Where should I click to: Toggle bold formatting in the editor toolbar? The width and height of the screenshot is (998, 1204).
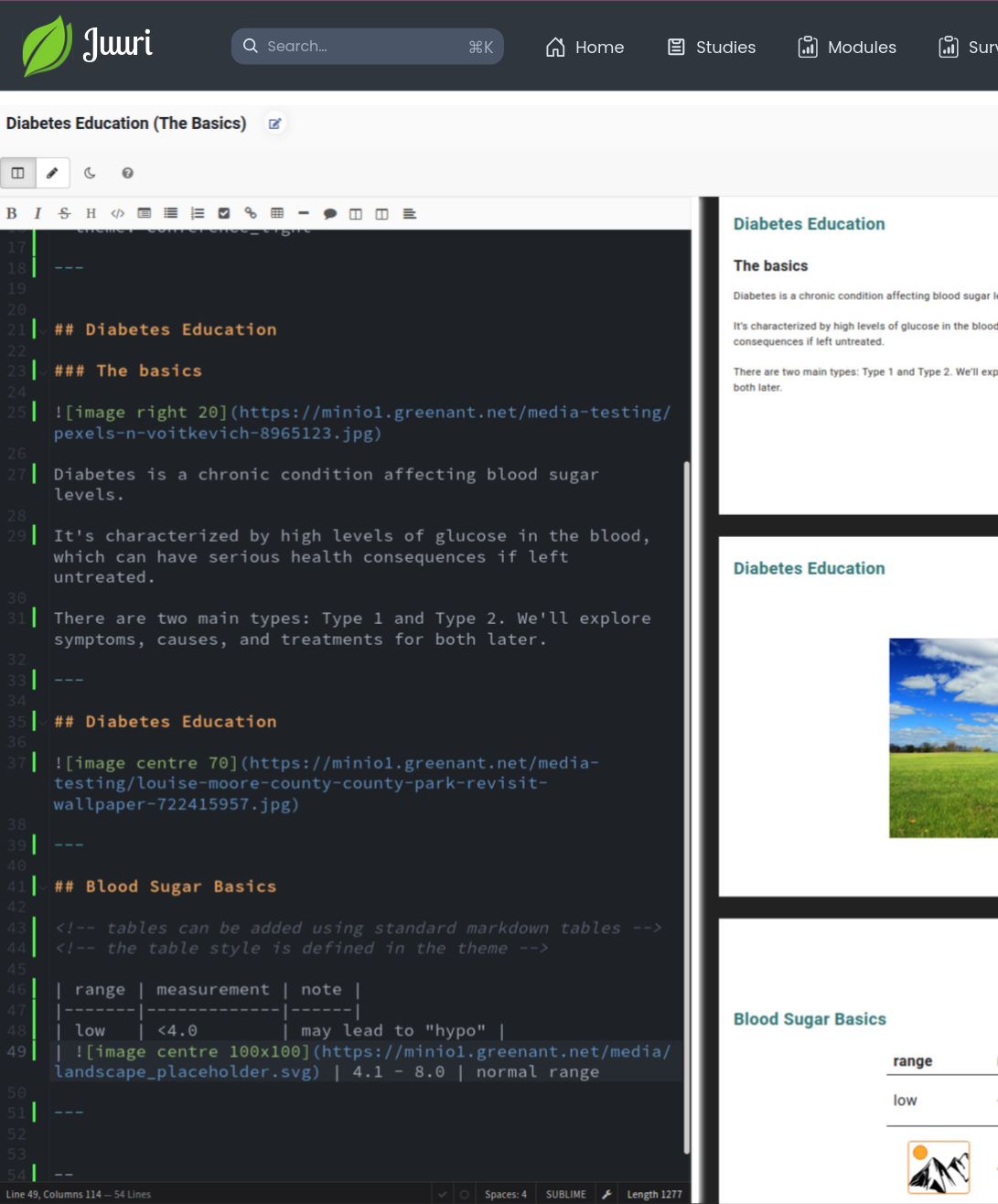click(12, 213)
